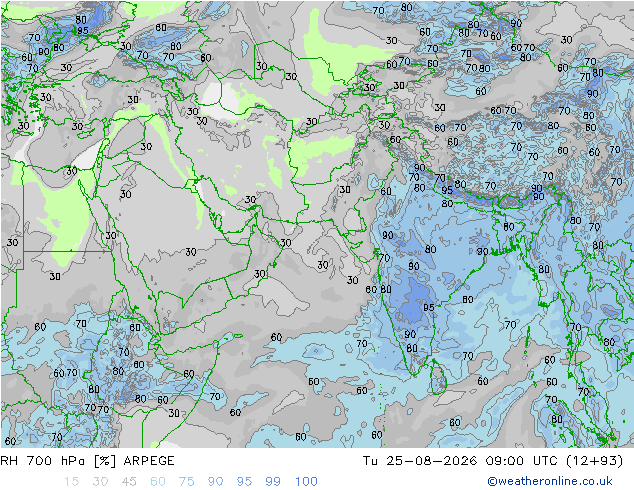Select the legend value '30'
Viewport: 634px width, 490px height.
coord(100,482)
